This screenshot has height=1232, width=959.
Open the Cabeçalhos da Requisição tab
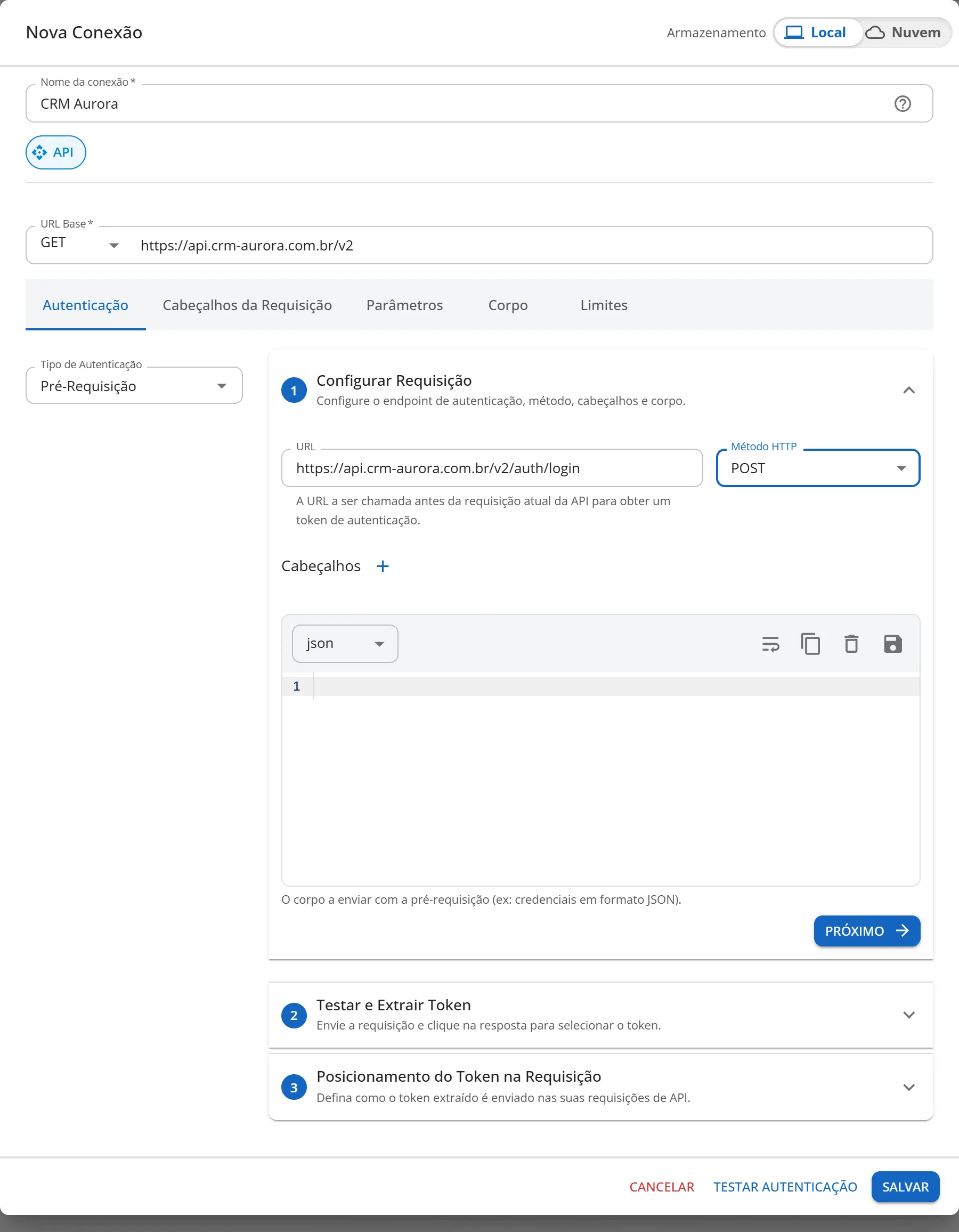coord(247,305)
